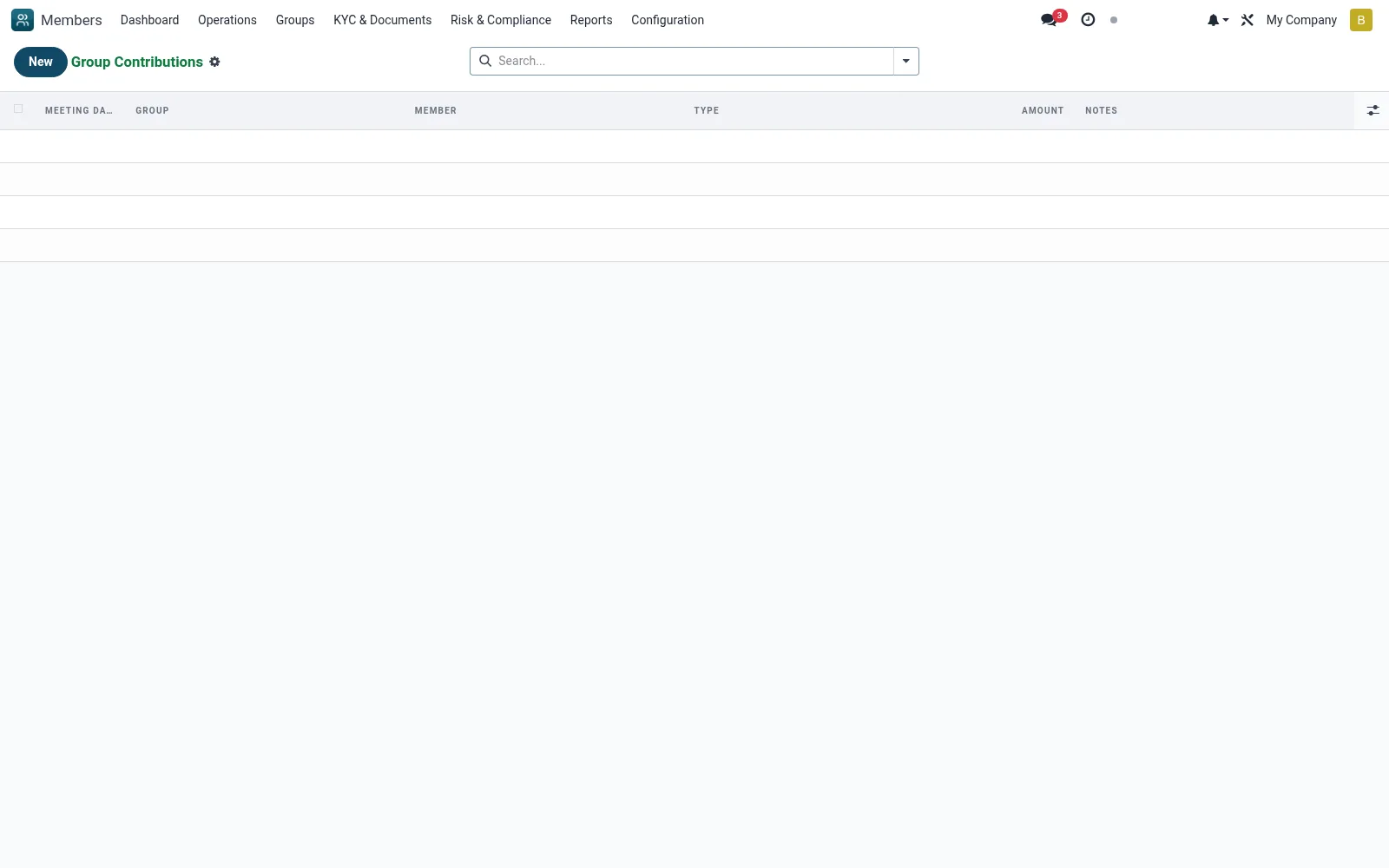The image size is (1389, 868).
Task: Focus the Search input field
Action: pos(693,61)
